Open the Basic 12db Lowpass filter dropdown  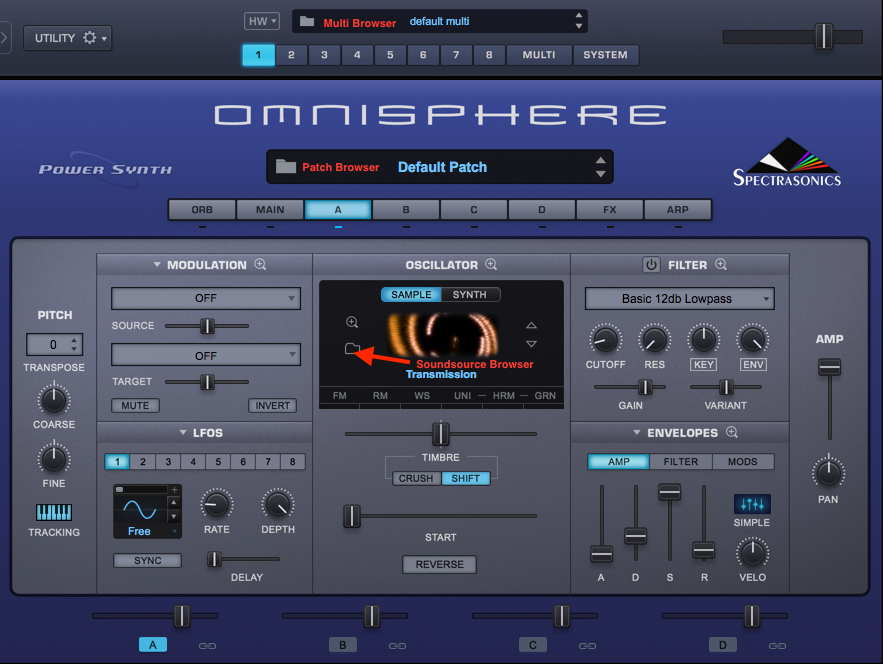click(680, 298)
